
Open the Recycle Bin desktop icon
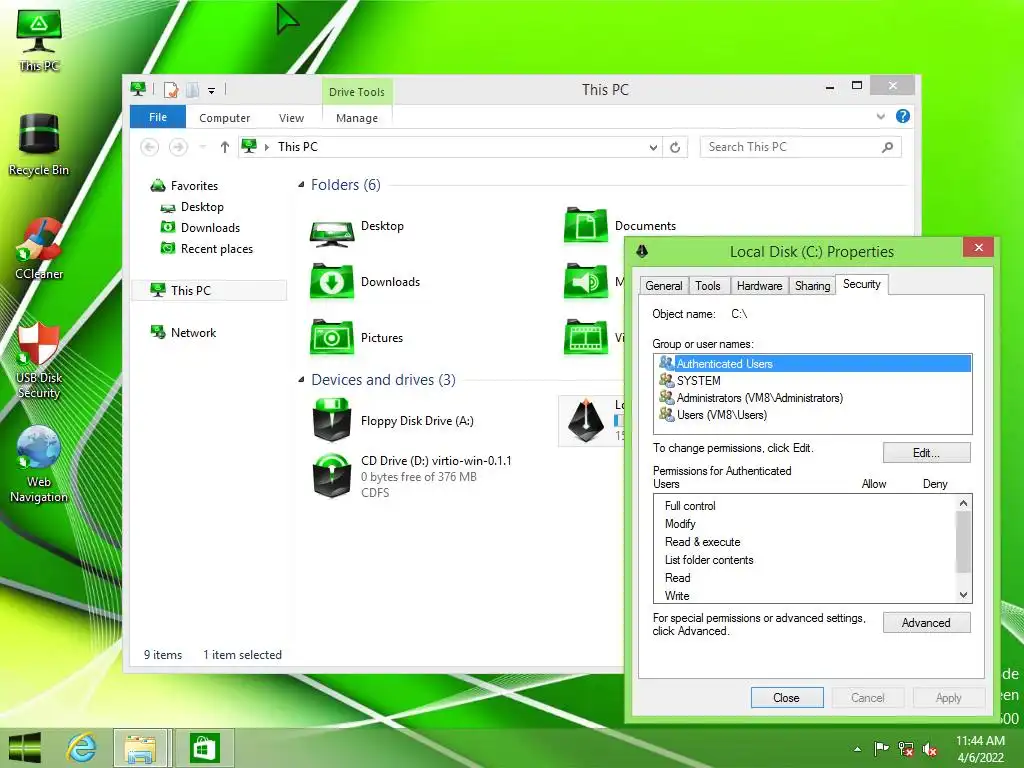[39, 144]
